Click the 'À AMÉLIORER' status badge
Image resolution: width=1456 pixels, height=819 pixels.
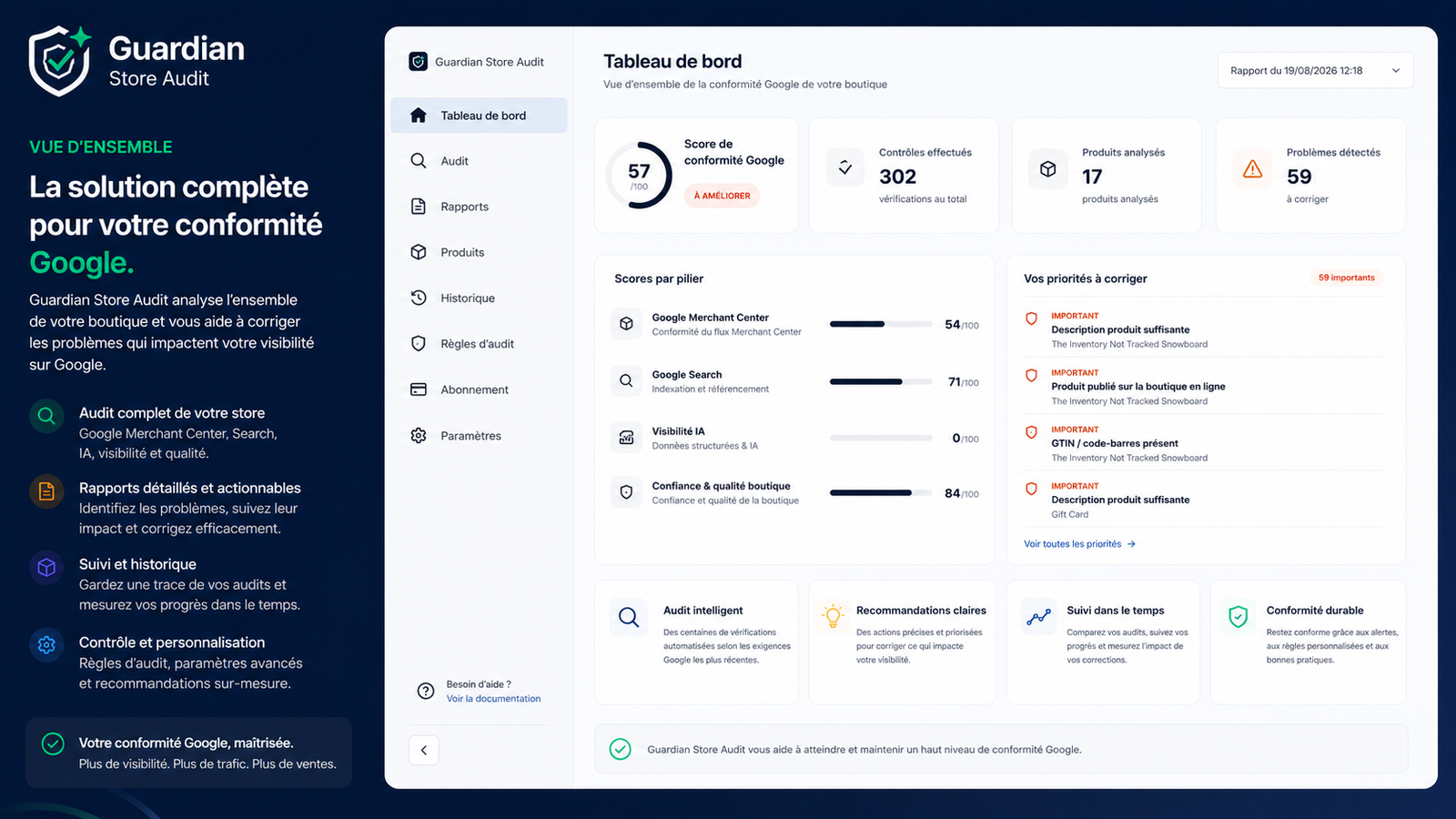pyautogui.click(x=722, y=196)
